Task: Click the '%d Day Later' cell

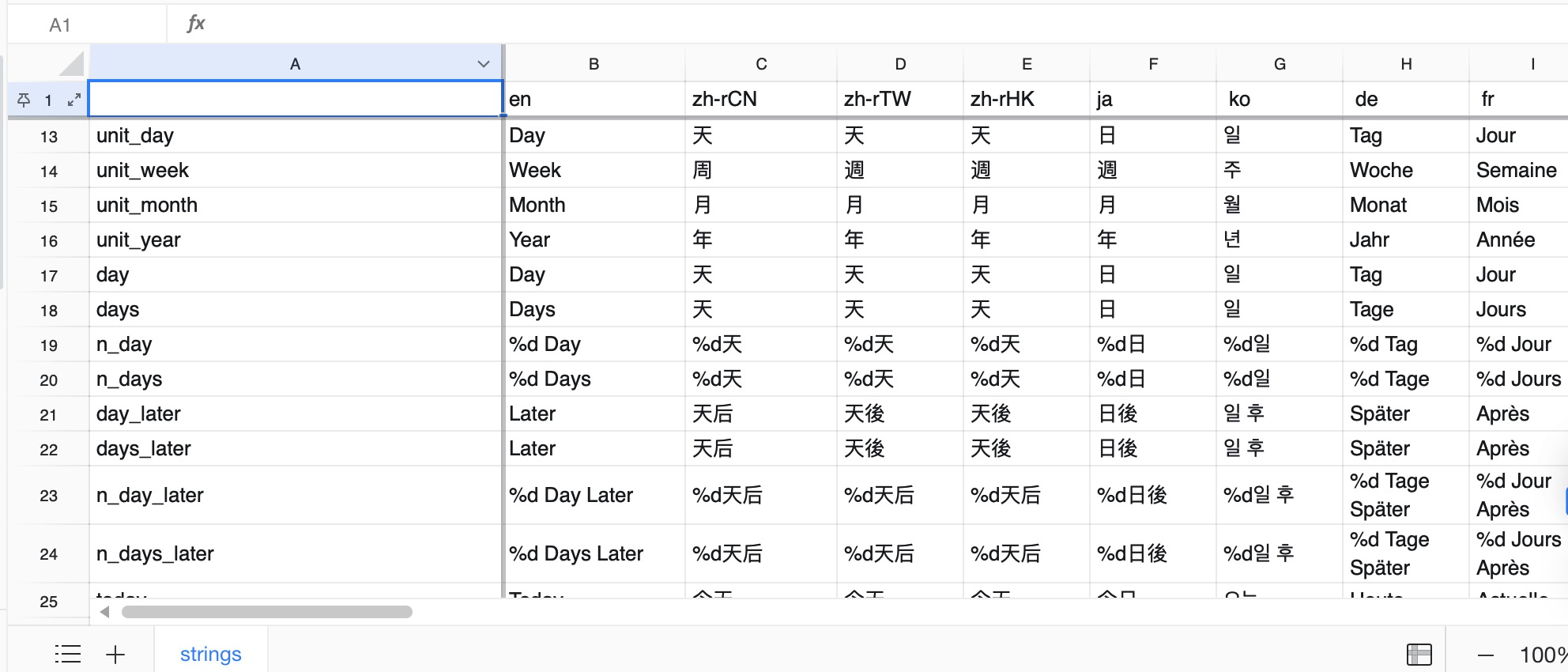Action: (594, 495)
